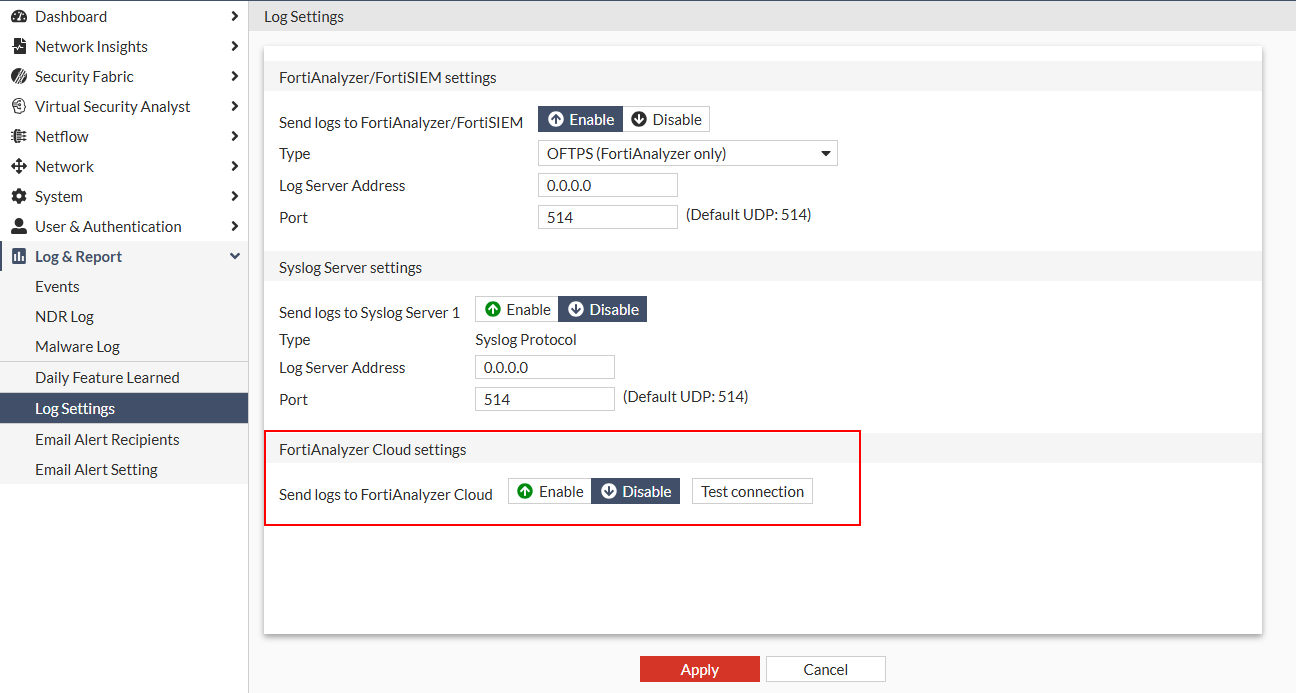Expand the System chevron
The image size is (1296, 693).
[234, 196]
